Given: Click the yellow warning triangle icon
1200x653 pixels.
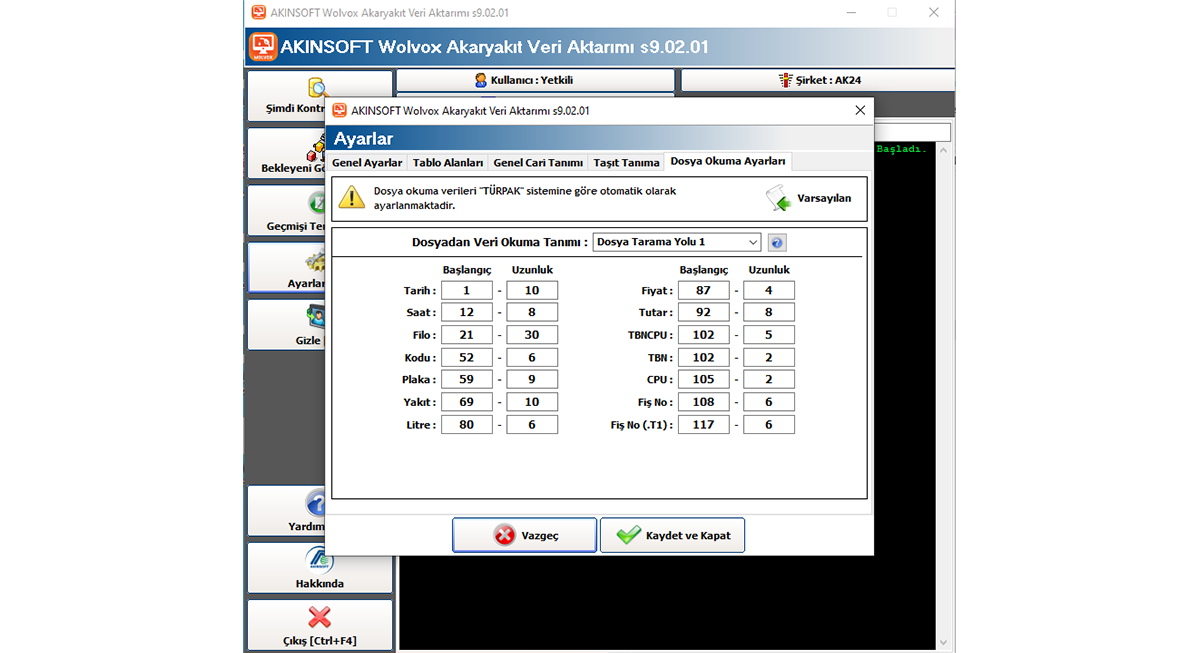Looking at the screenshot, I should click(x=351, y=197).
